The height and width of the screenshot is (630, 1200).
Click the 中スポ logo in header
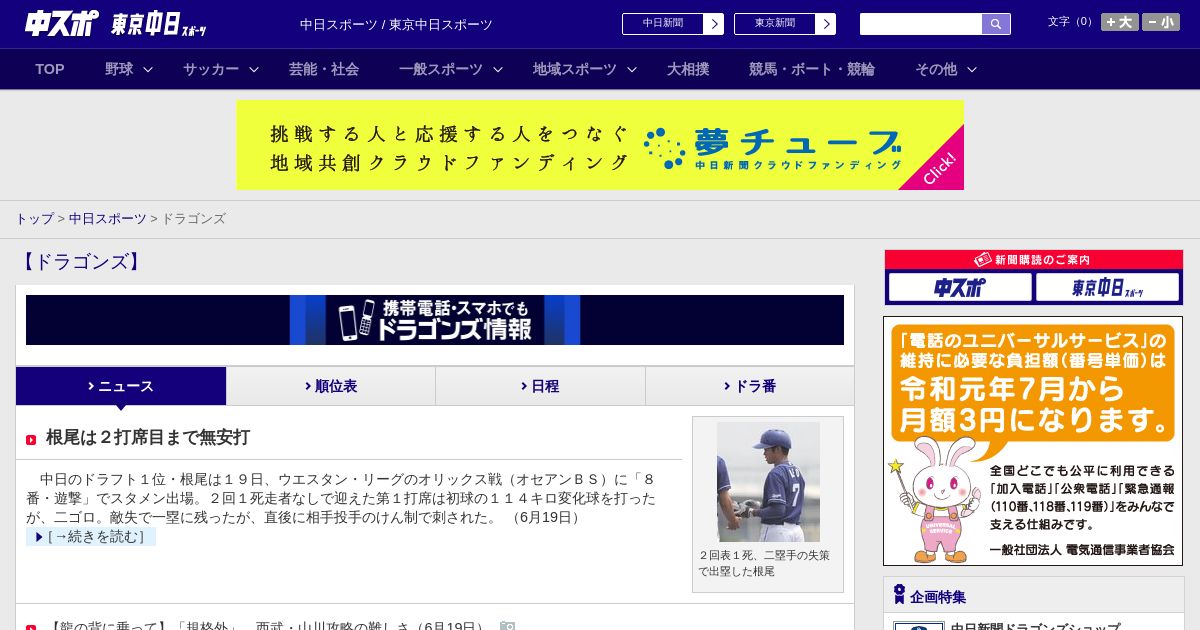click(x=62, y=23)
